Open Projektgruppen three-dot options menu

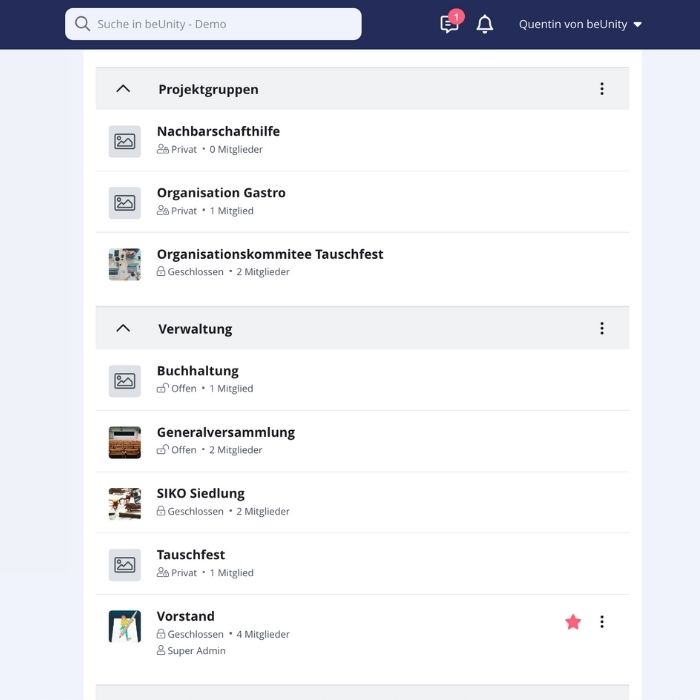click(x=601, y=89)
